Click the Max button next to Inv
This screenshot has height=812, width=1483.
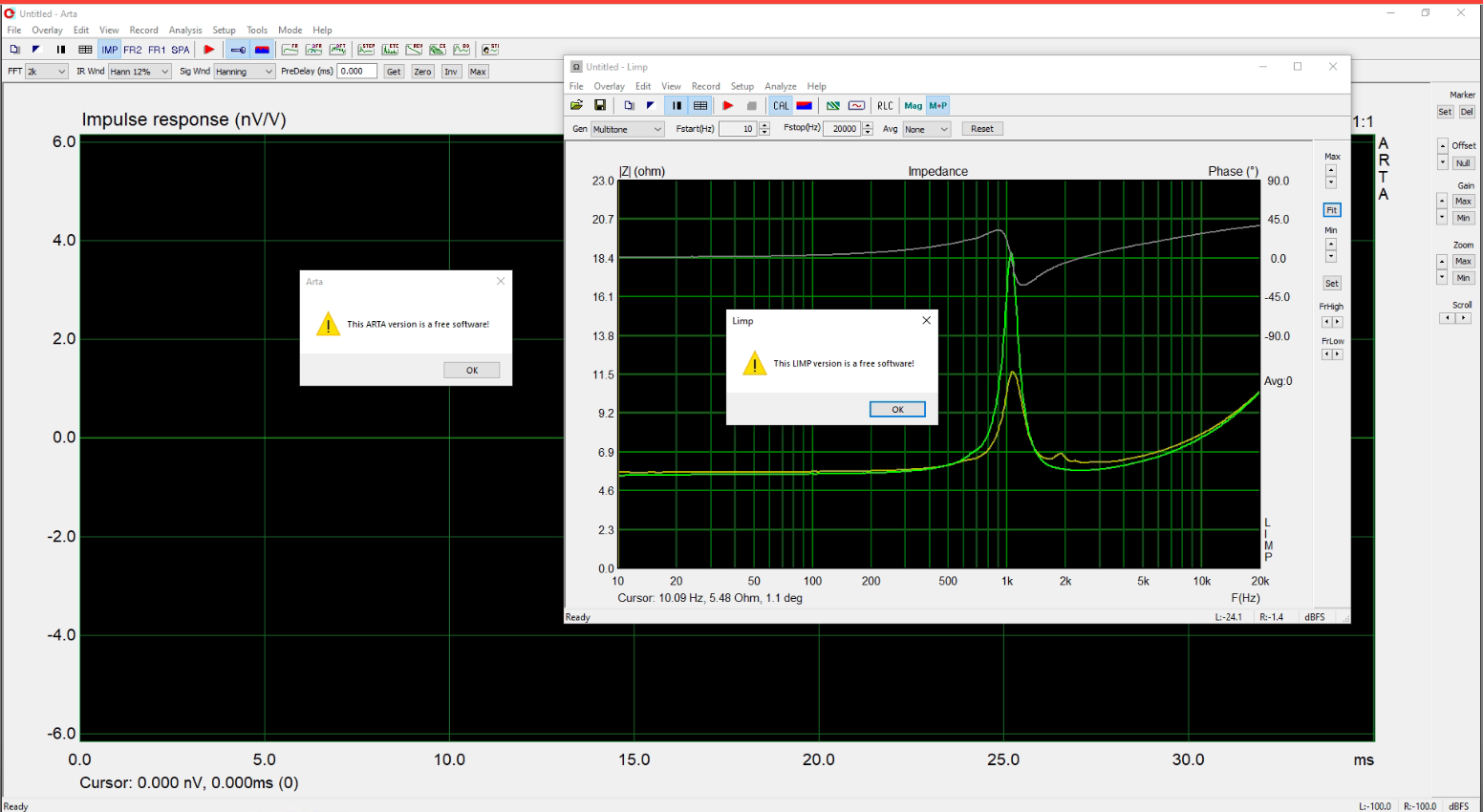(478, 72)
